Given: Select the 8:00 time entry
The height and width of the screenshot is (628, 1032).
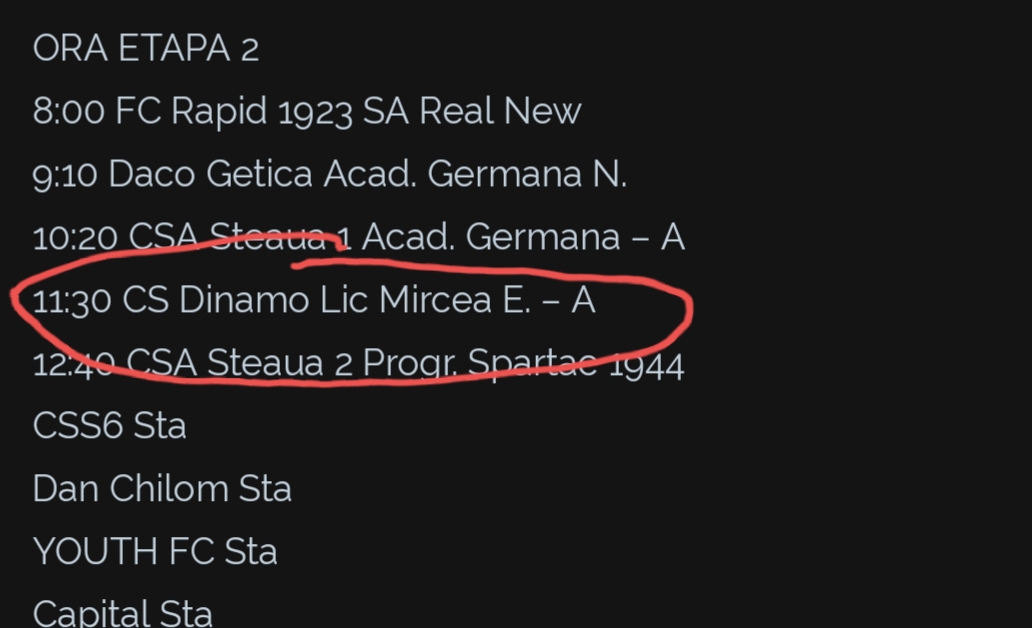Looking at the screenshot, I should 68,112.
